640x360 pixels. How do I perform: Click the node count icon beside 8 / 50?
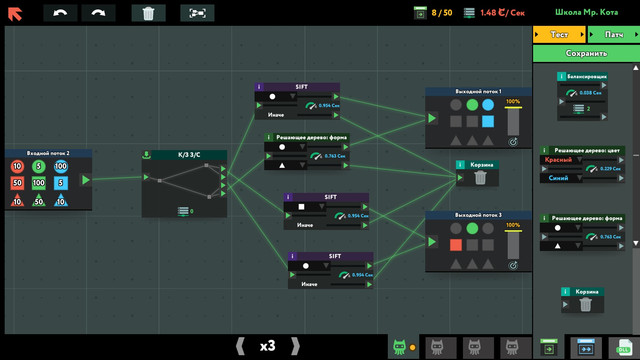(420, 13)
